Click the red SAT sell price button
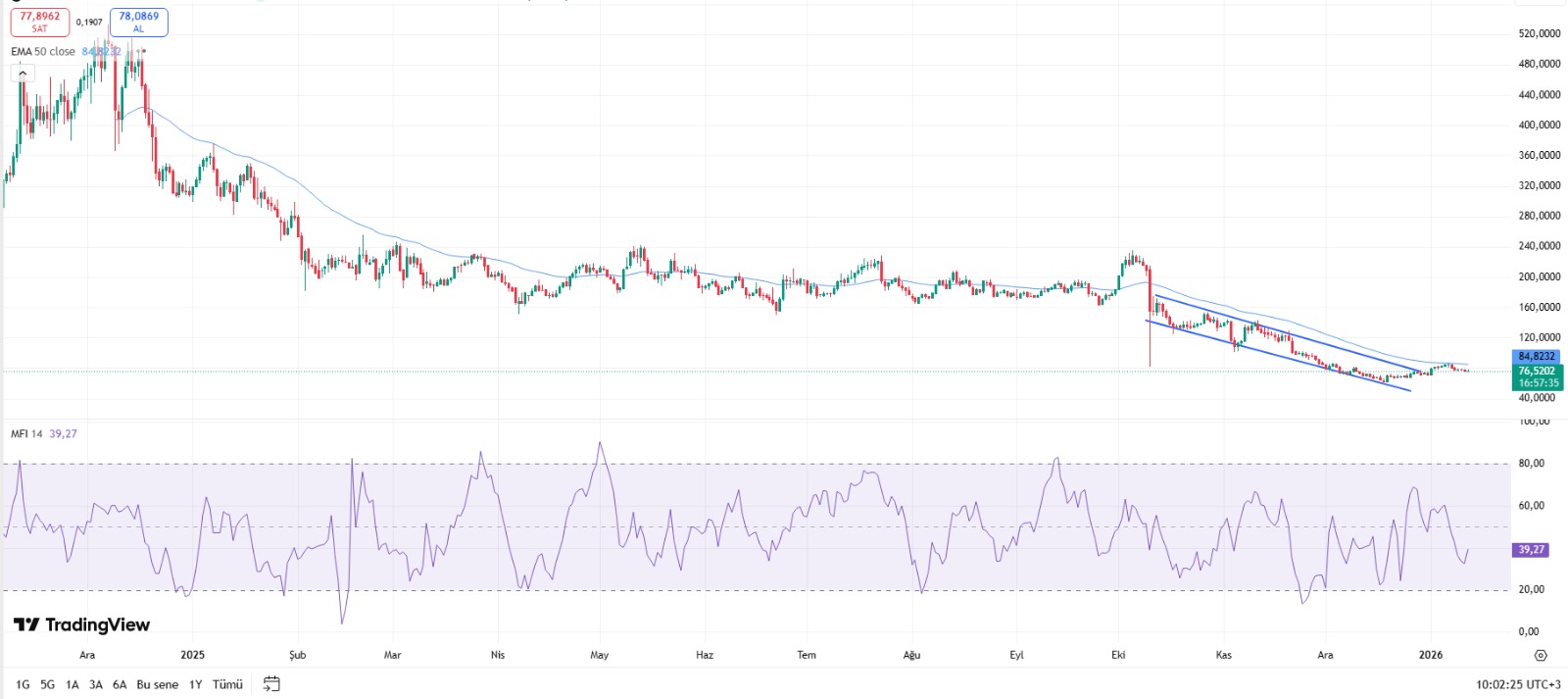Viewport: 1568px width, 699px height. tap(40, 22)
